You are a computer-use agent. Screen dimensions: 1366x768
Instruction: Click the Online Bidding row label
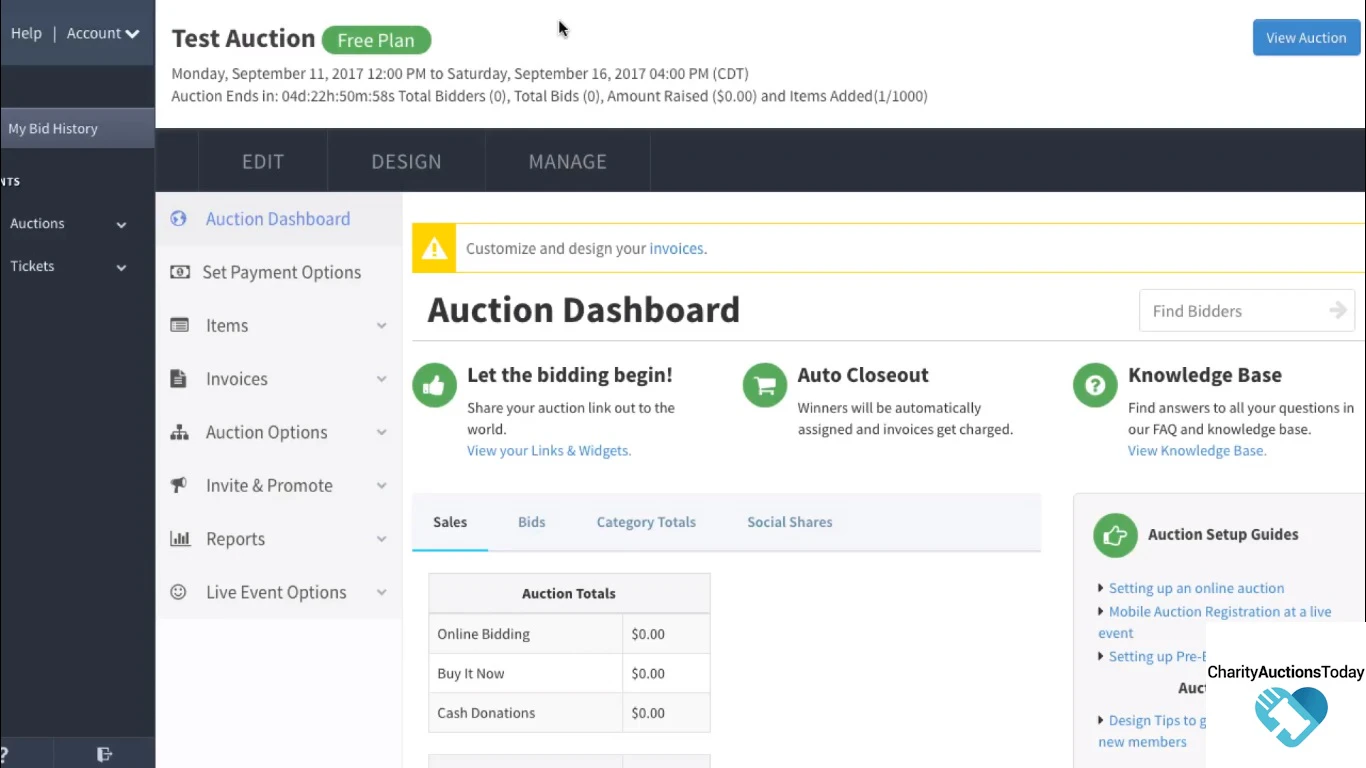click(484, 634)
